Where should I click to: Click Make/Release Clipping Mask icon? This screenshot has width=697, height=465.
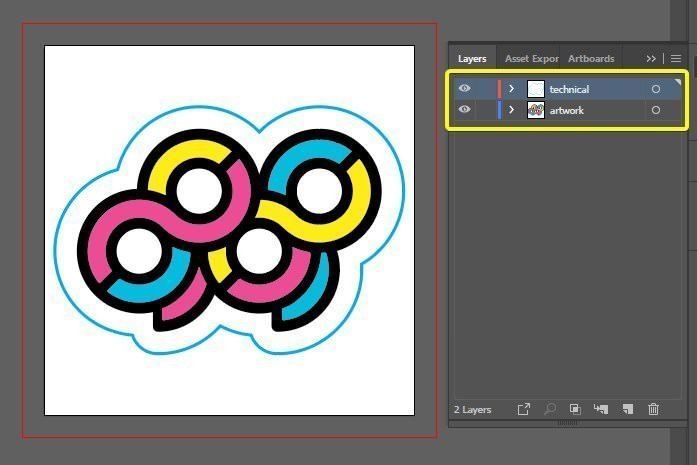(575, 409)
